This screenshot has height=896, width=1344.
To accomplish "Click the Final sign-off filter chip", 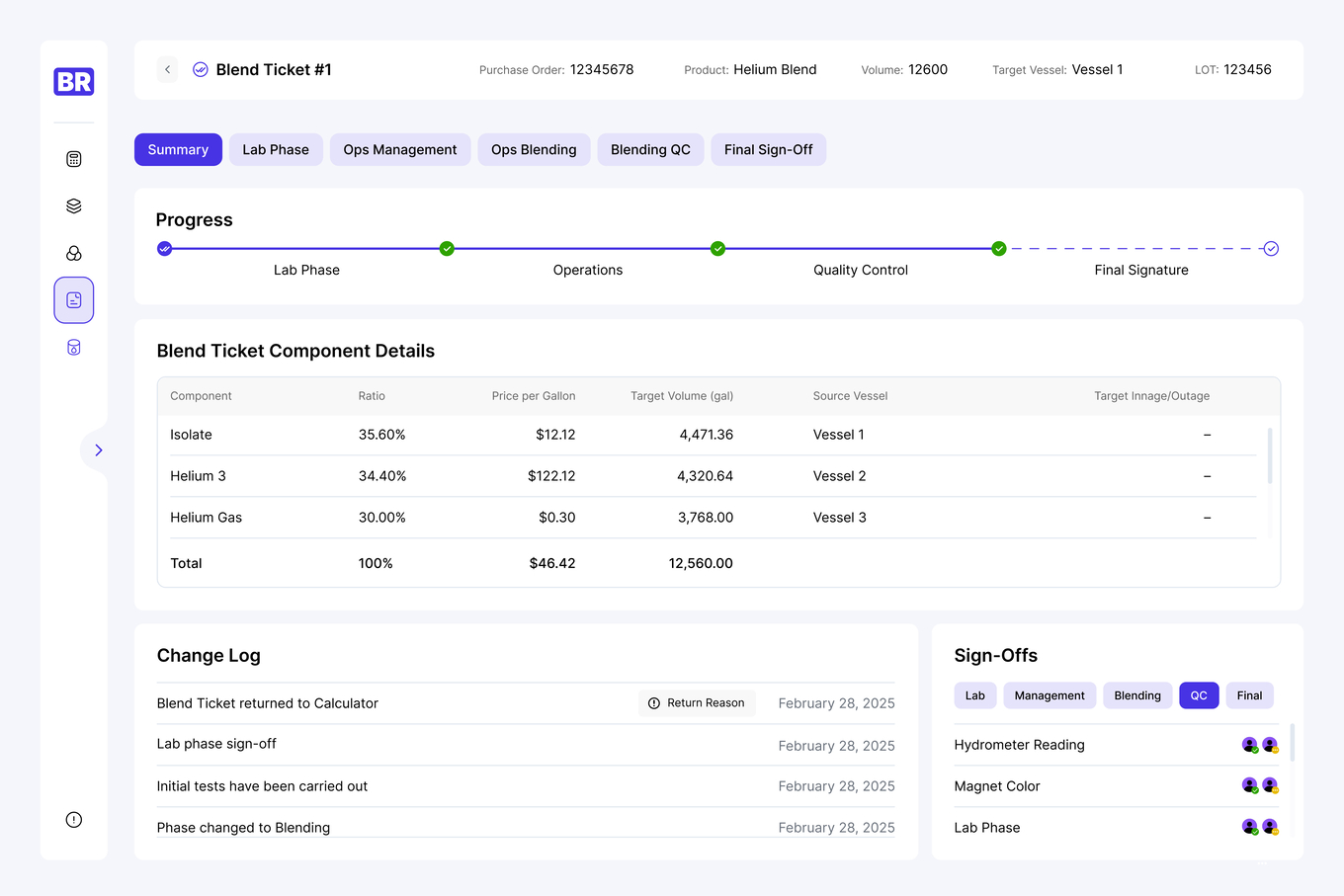I will point(1249,695).
